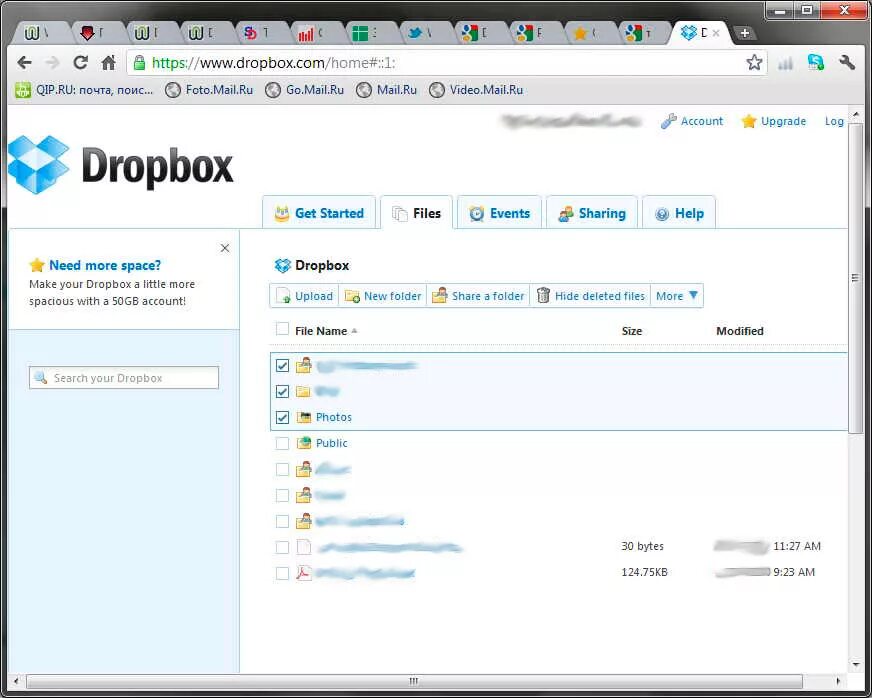
Task: Switch to the Files tab
Action: coord(417,213)
